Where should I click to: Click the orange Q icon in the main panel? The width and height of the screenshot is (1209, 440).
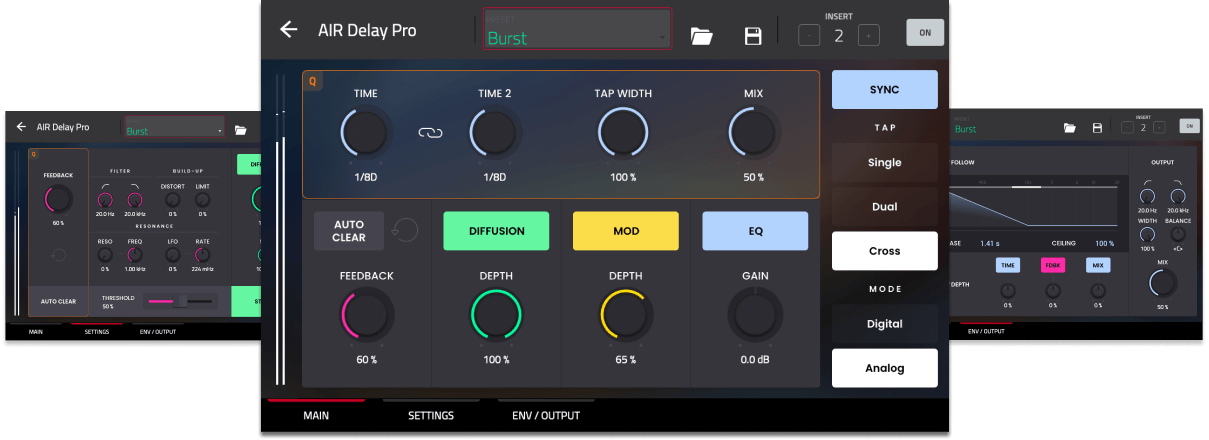click(312, 82)
